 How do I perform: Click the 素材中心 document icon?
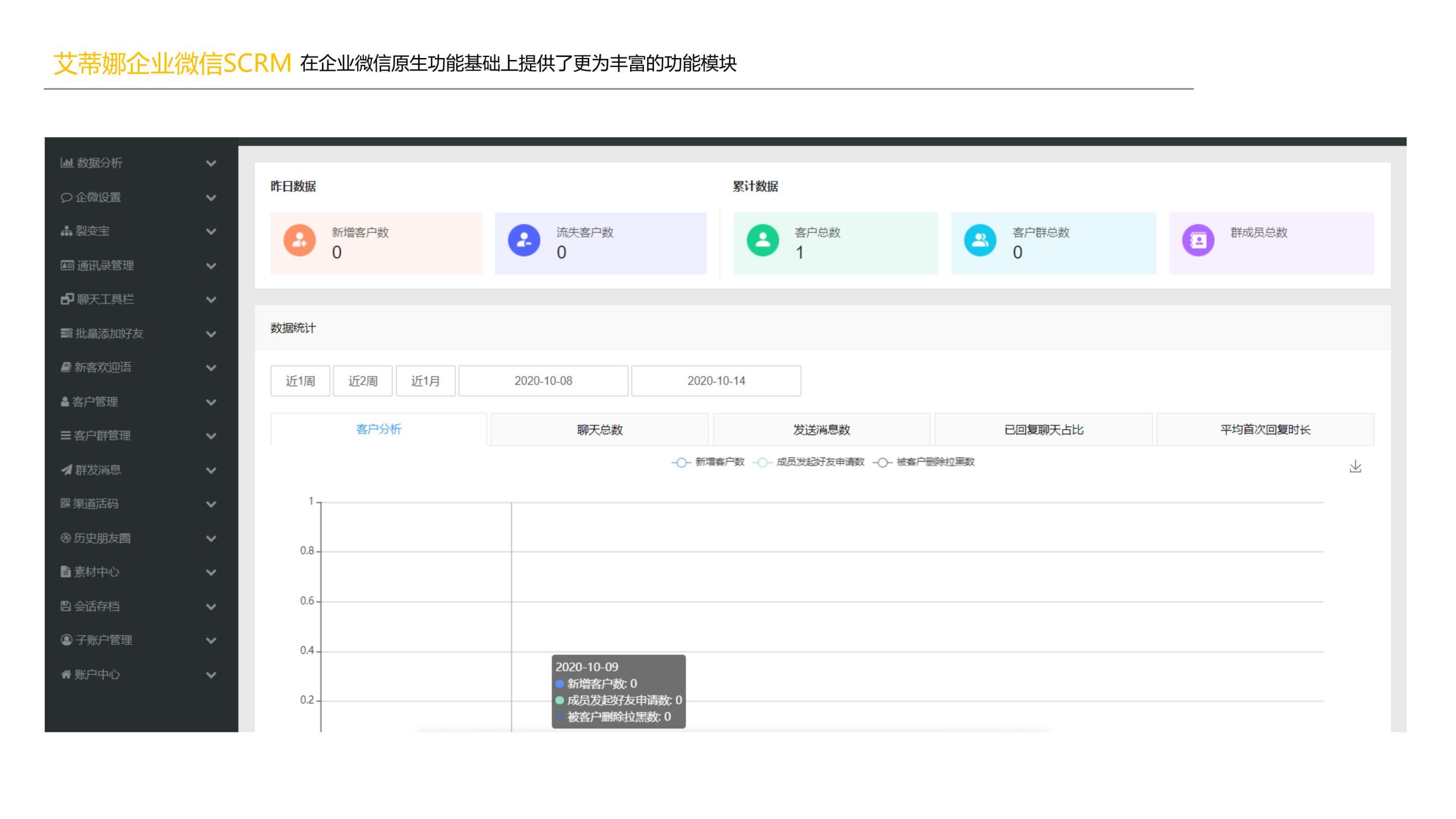click(65, 572)
